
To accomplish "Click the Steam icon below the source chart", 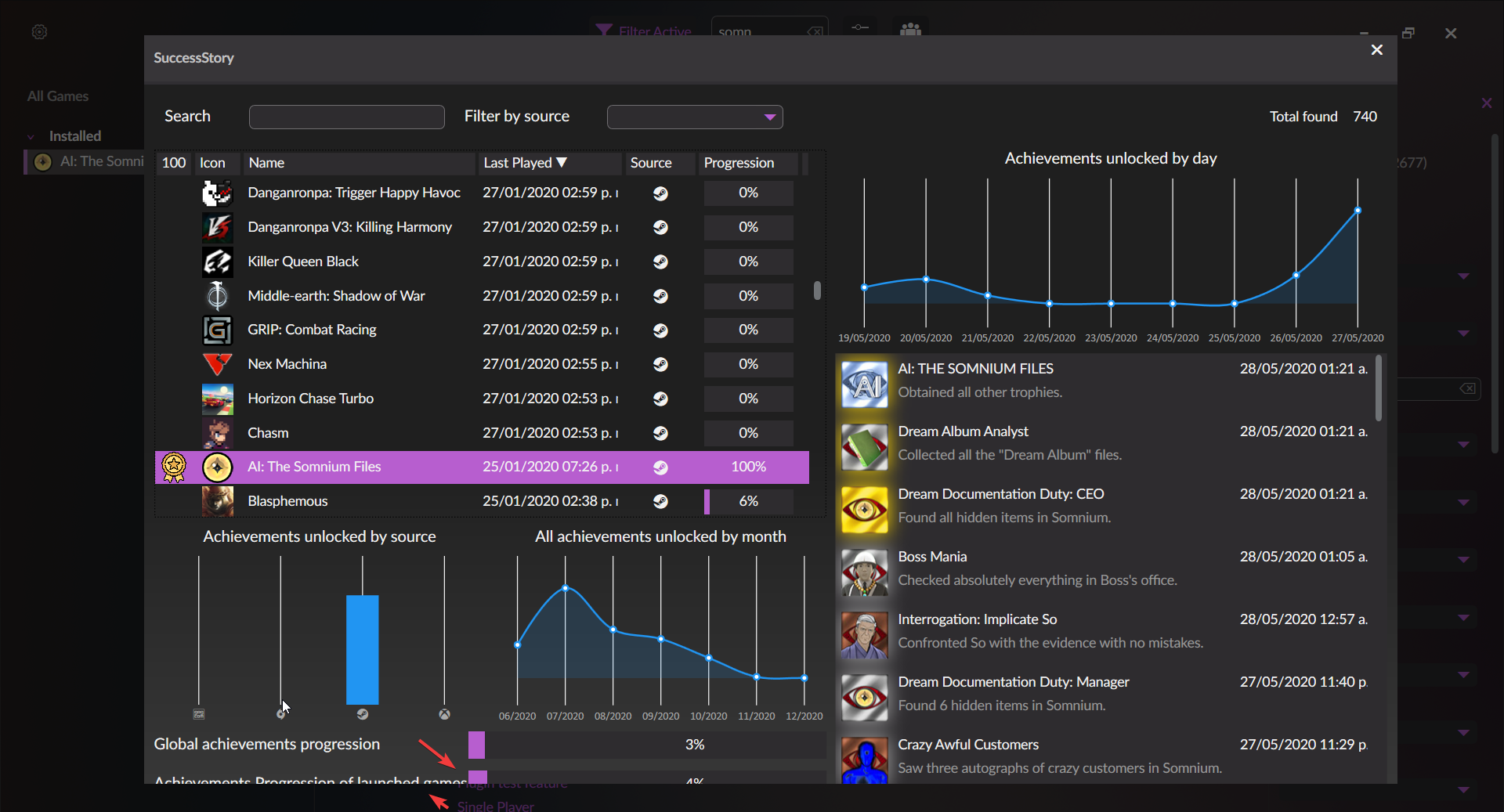I will [x=363, y=713].
